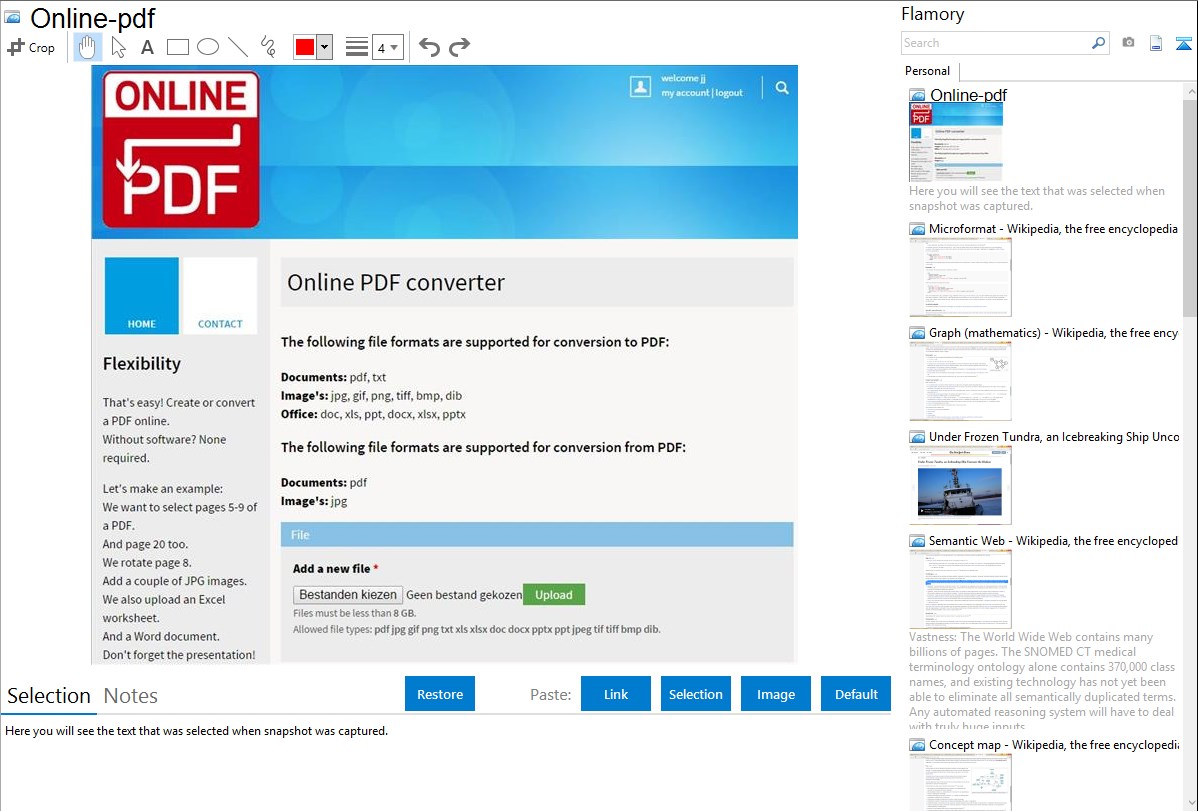Click the Restore button

click(x=440, y=694)
